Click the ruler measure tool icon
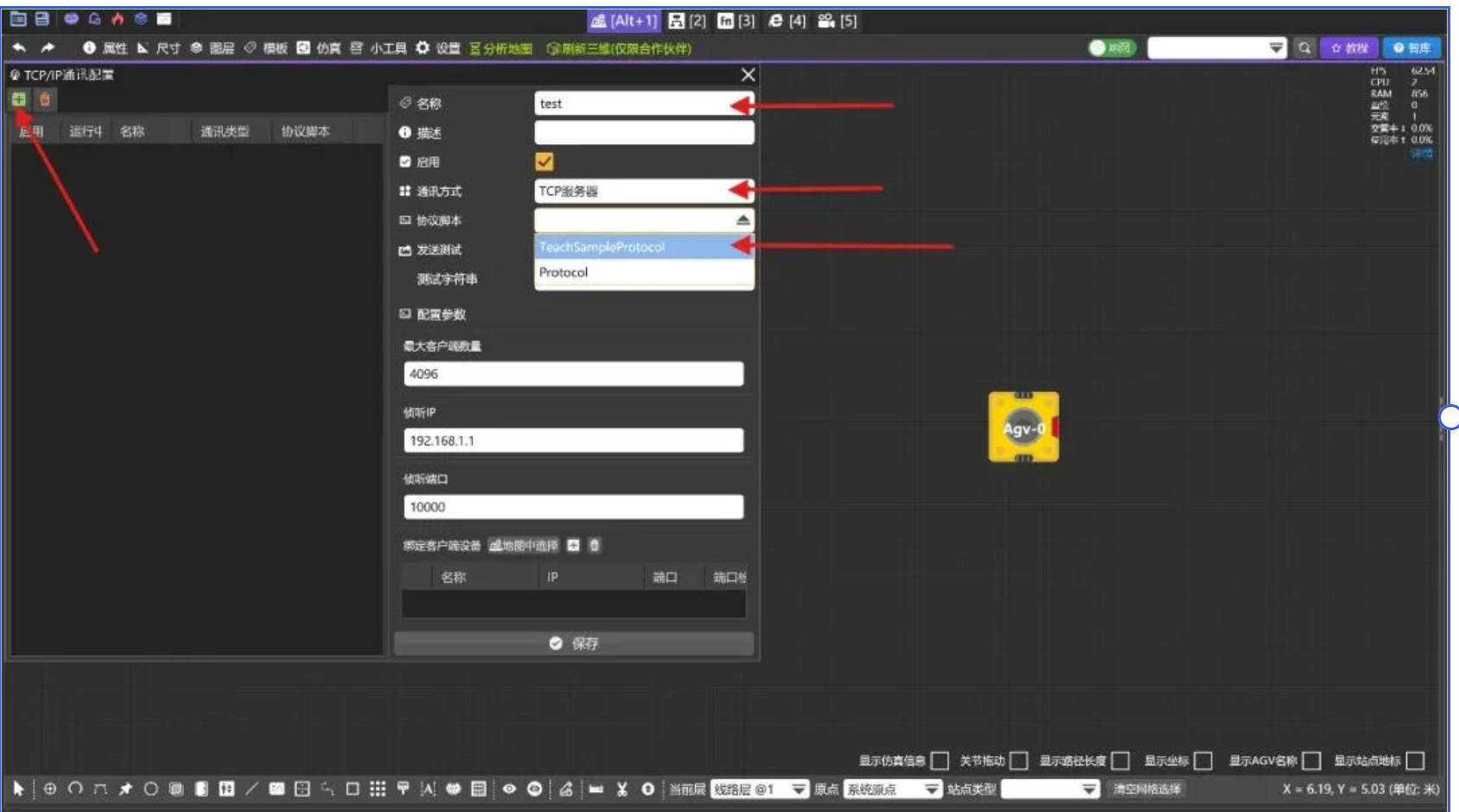 [596, 788]
